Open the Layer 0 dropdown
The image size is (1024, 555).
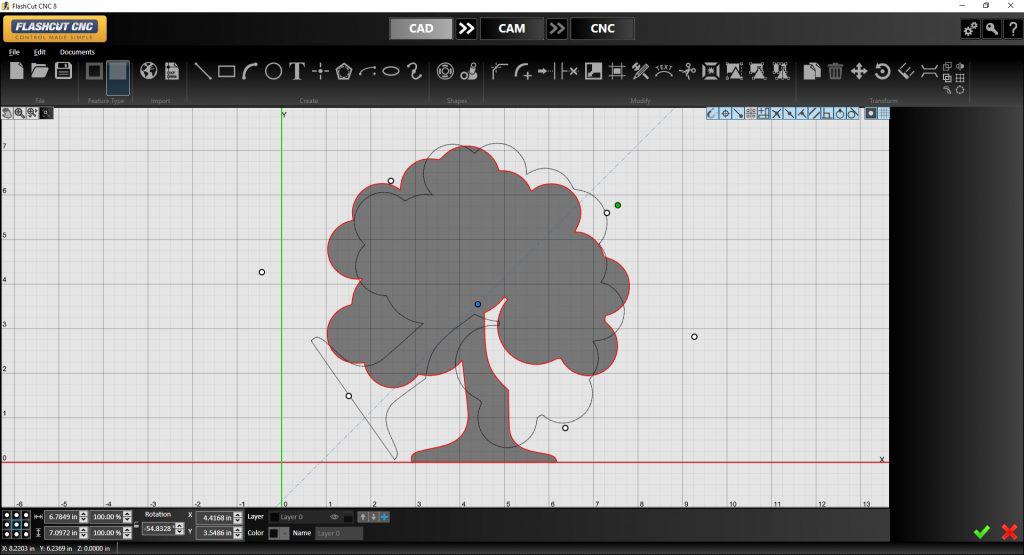tap(300, 517)
